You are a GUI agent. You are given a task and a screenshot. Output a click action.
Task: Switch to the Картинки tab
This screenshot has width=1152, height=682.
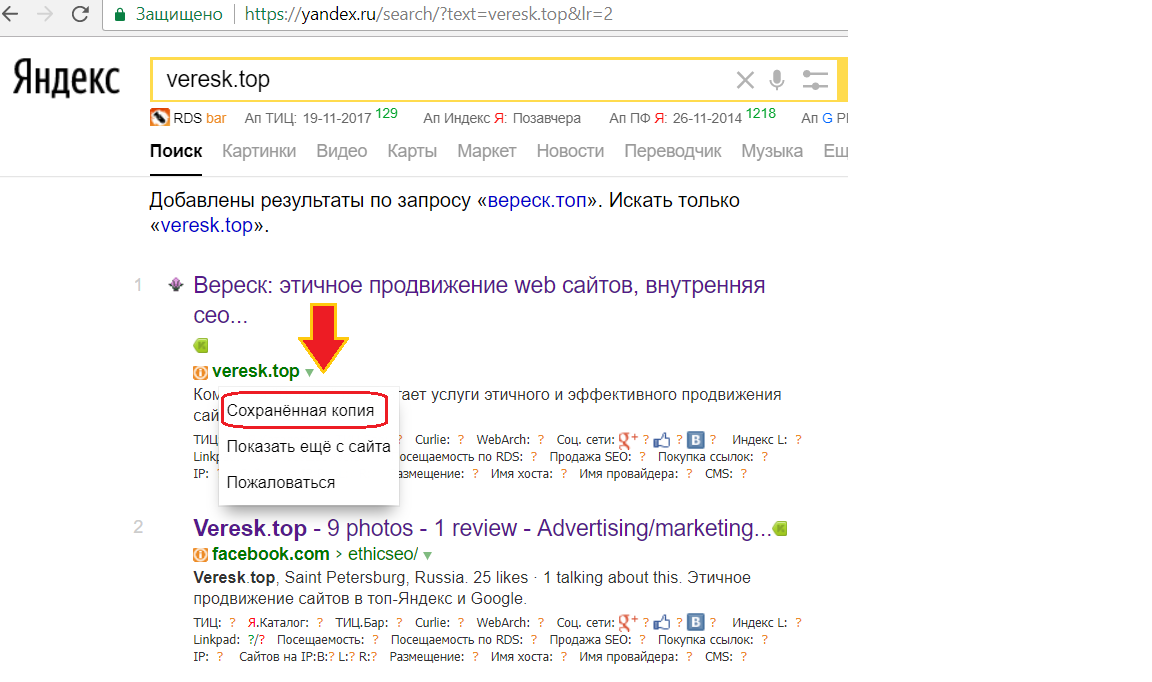259,151
